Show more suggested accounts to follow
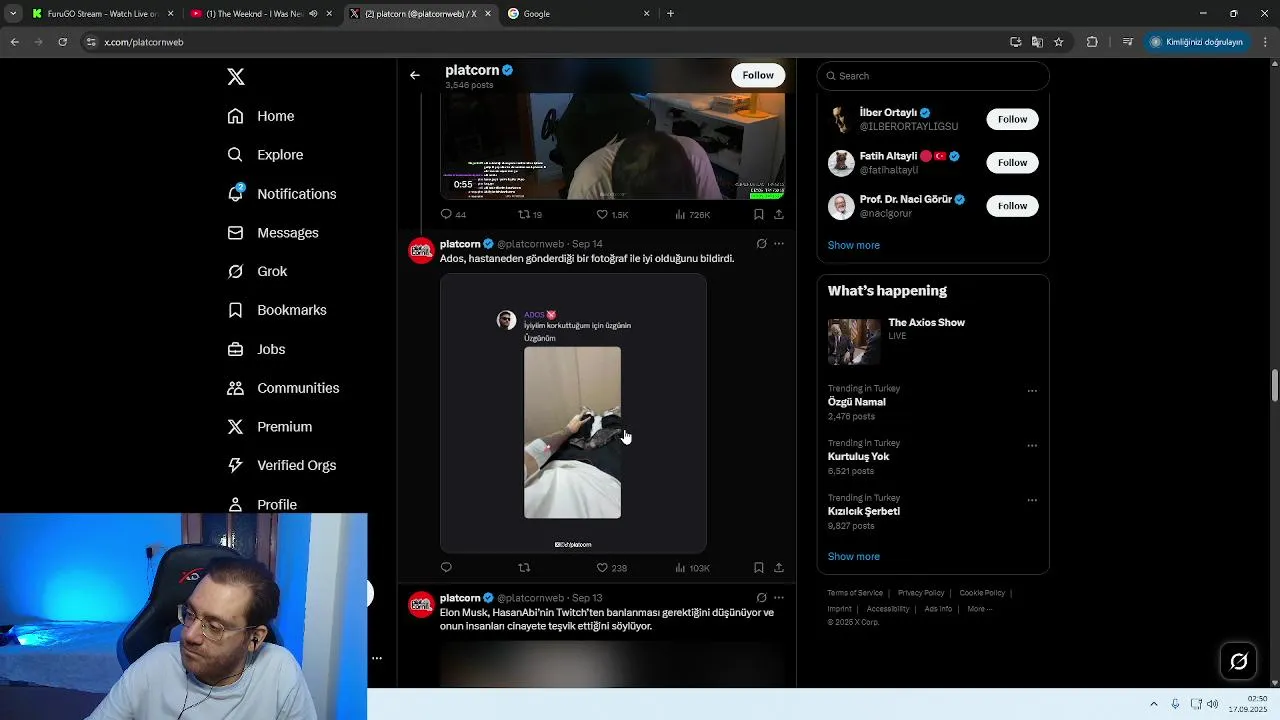Image resolution: width=1280 pixels, height=720 pixels. [x=854, y=245]
